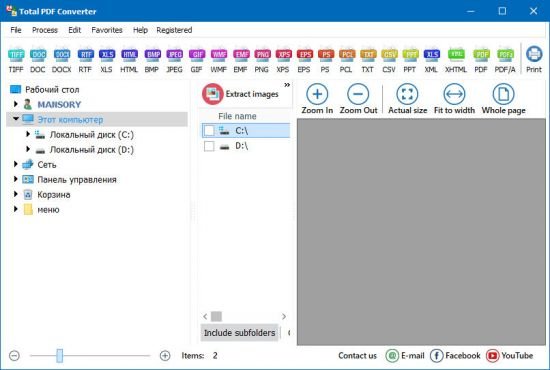Expand the меню folder node

pos(15,209)
